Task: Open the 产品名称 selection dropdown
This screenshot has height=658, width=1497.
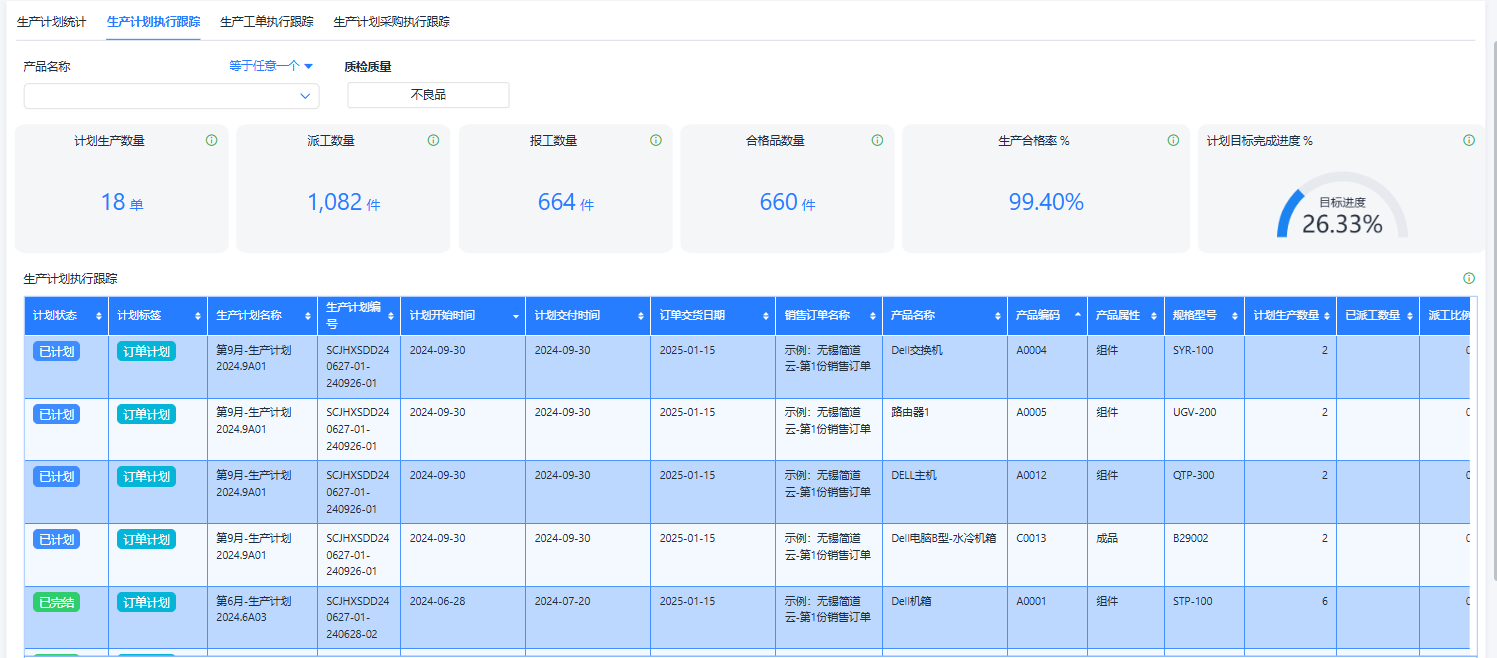Action: pyautogui.click(x=307, y=95)
